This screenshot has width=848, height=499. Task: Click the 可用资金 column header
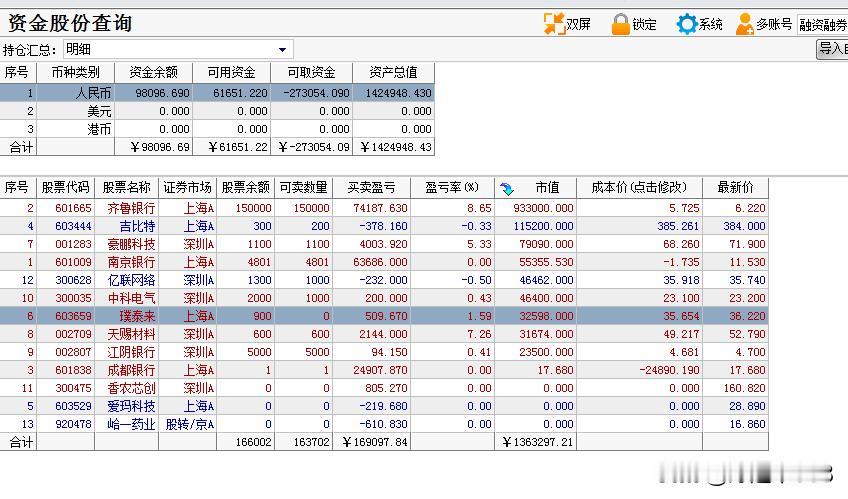[231, 72]
